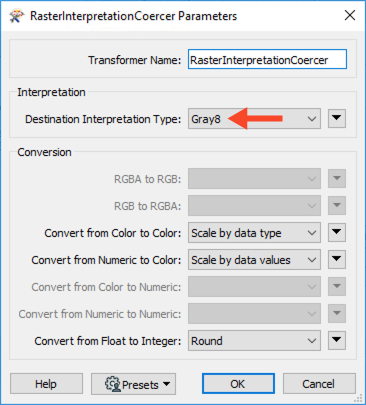Open the Convert from Color to Color dropdown

click(x=254, y=233)
